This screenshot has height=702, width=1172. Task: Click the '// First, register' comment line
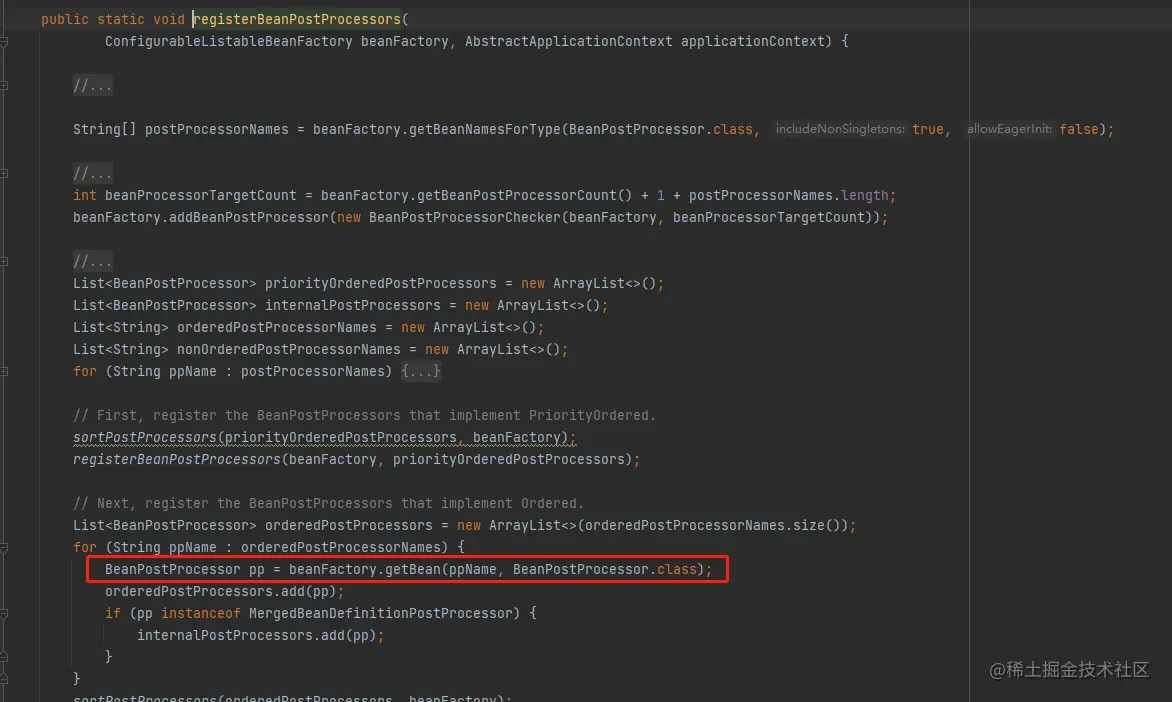364,415
